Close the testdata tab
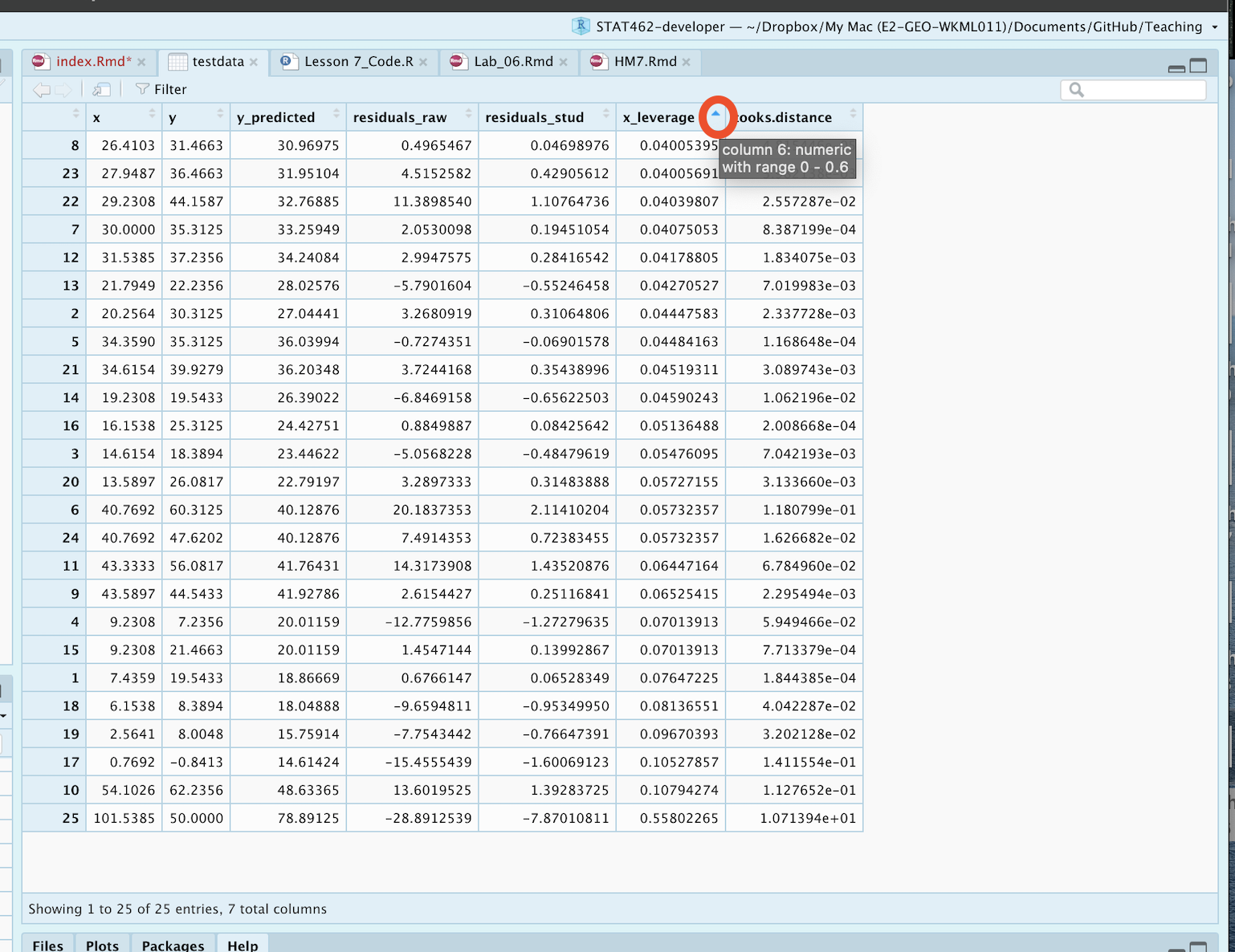The height and width of the screenshot is (952, 1235). 254,62
